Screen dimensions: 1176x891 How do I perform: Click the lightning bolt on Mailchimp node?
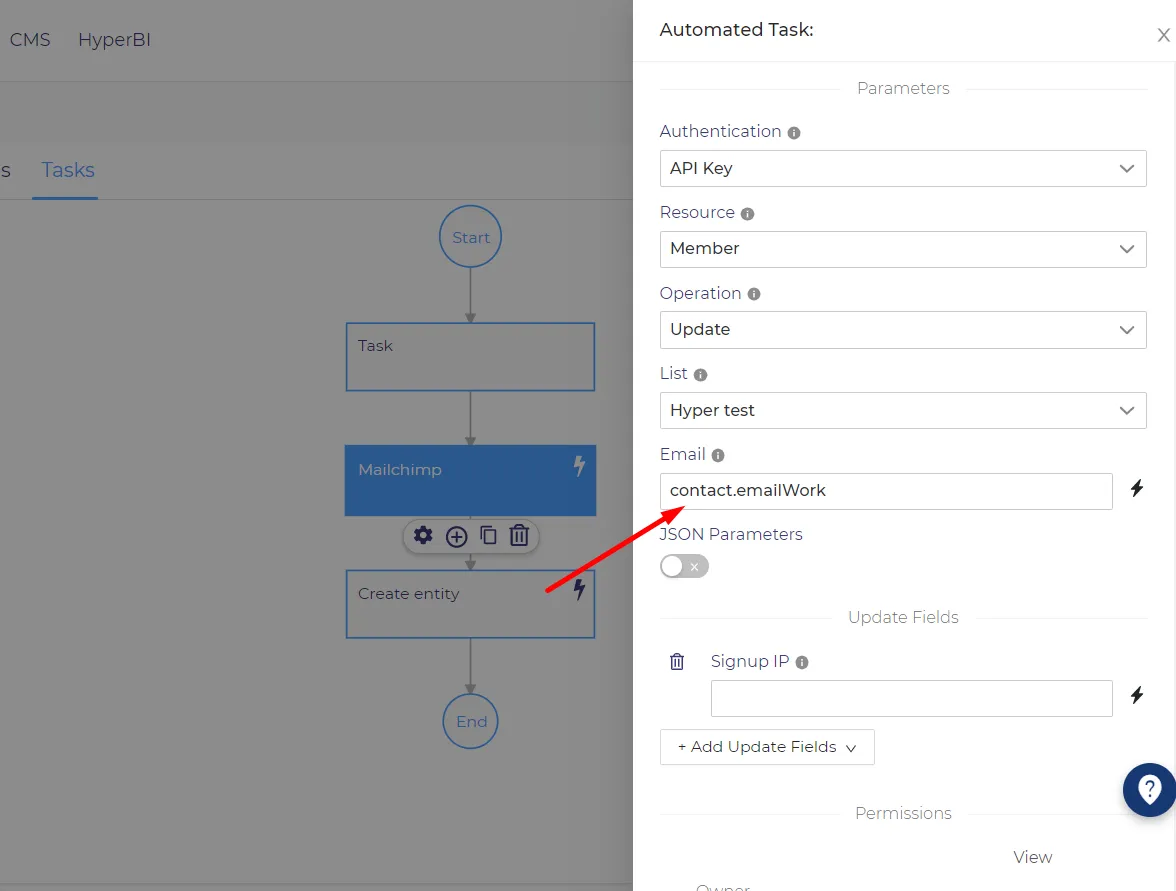pyautogui.click(x=579, y=466)
